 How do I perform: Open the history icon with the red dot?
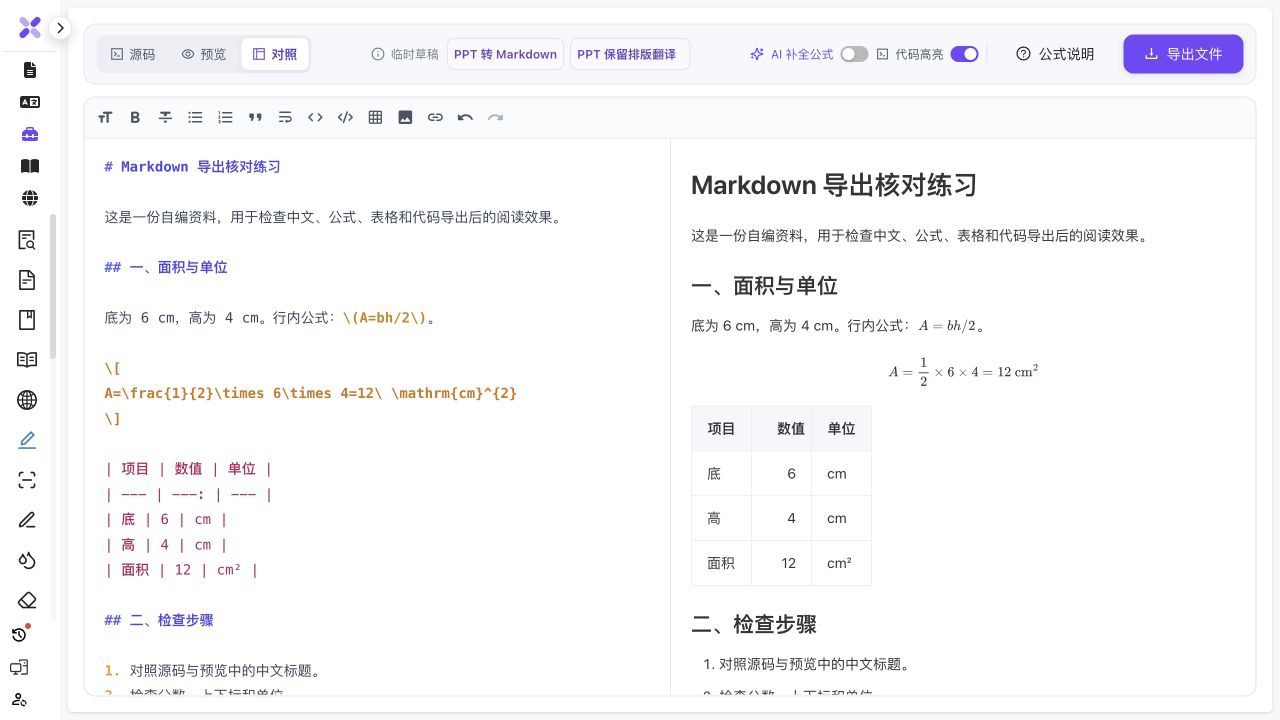19,634
